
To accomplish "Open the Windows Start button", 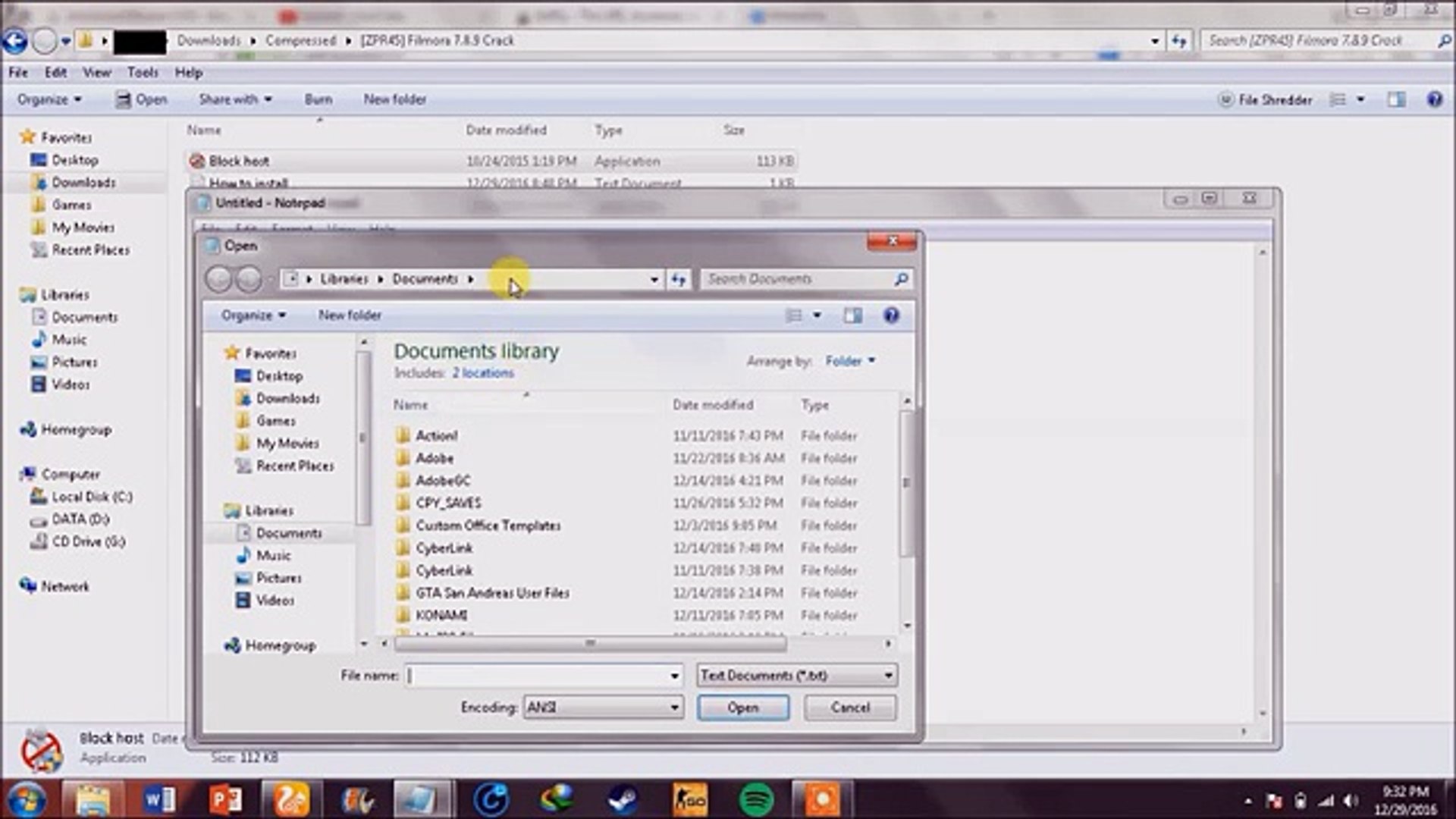I will click(27, 799).
